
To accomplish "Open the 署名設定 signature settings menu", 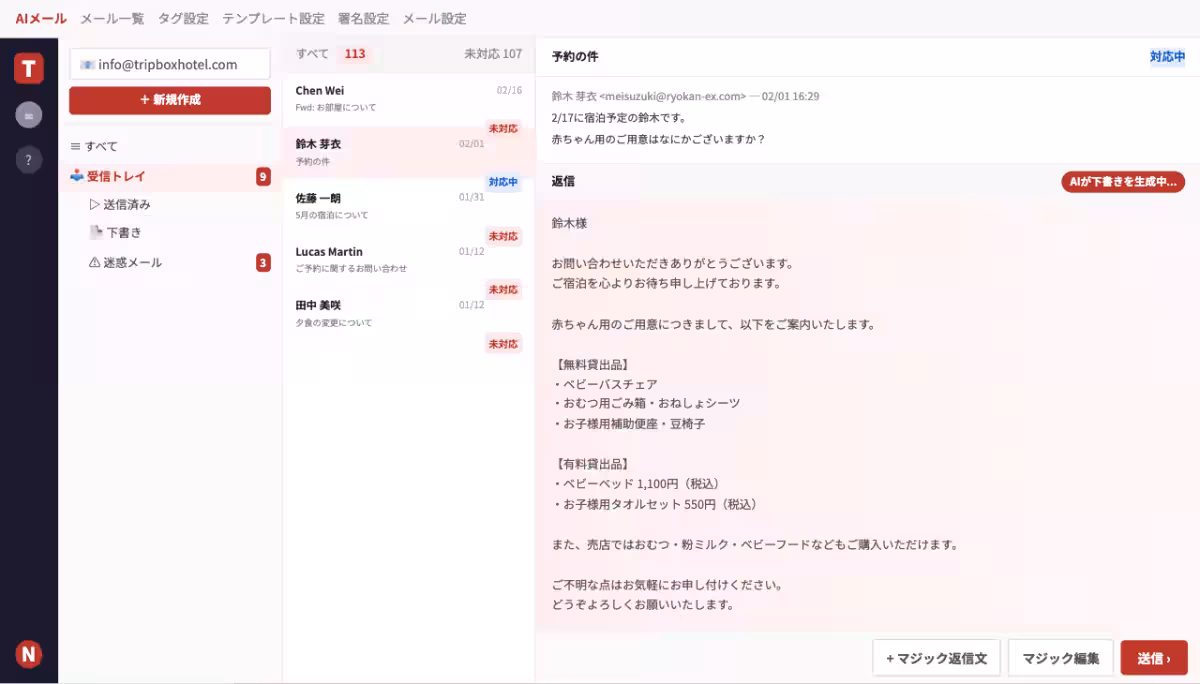I will [364, 17].
